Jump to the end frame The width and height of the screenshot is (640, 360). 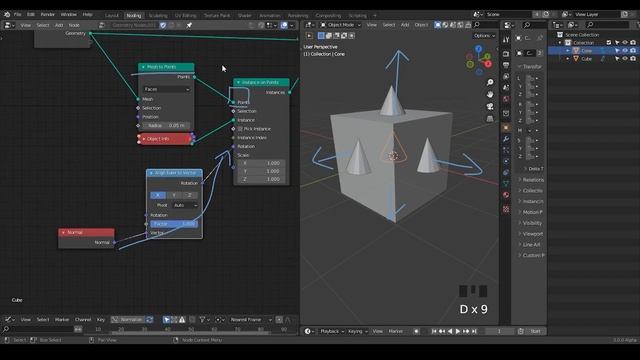[x=474, y=331]
